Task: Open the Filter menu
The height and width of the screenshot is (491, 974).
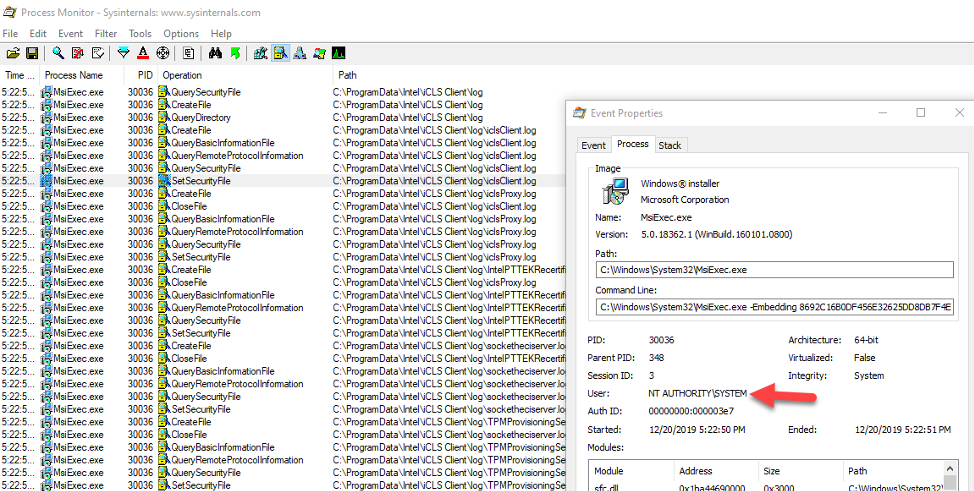Action: 106,34
